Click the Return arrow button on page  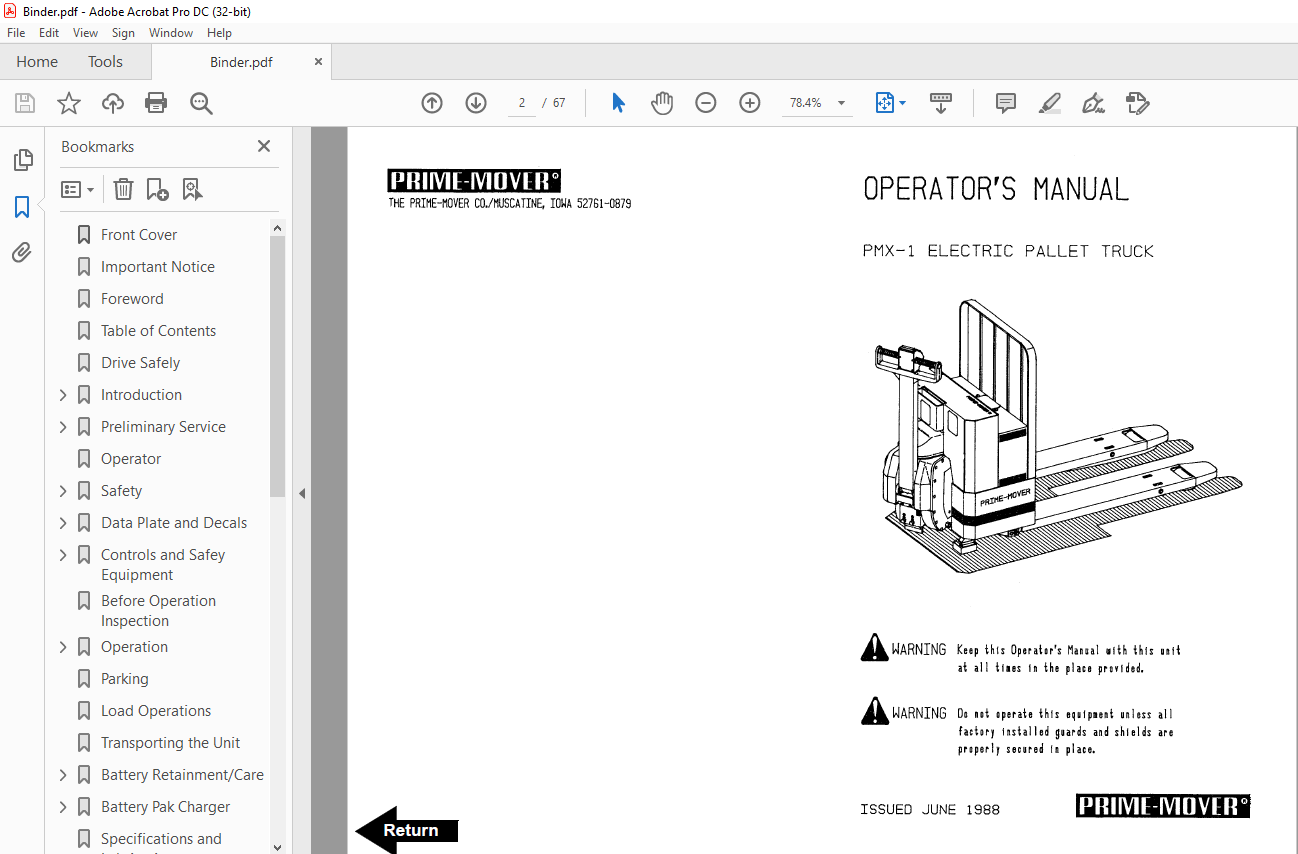(407, 830)
